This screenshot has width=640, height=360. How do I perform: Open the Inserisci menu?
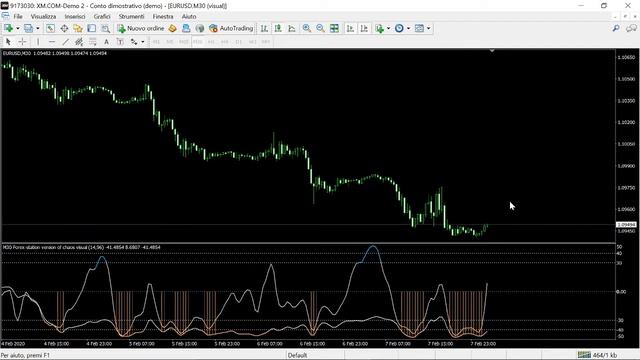tap(75, 16)
